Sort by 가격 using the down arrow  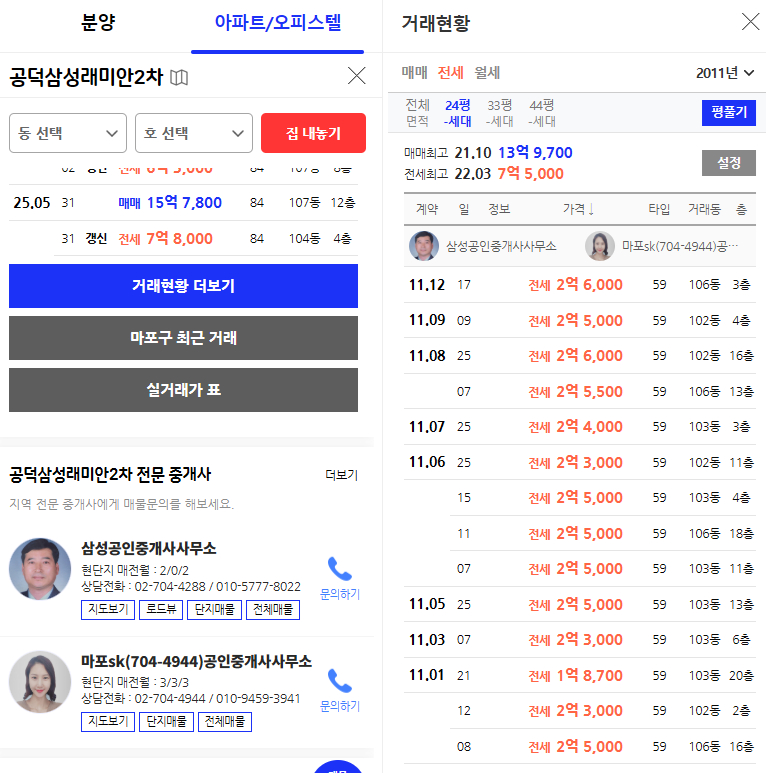[x=591, y=210]
